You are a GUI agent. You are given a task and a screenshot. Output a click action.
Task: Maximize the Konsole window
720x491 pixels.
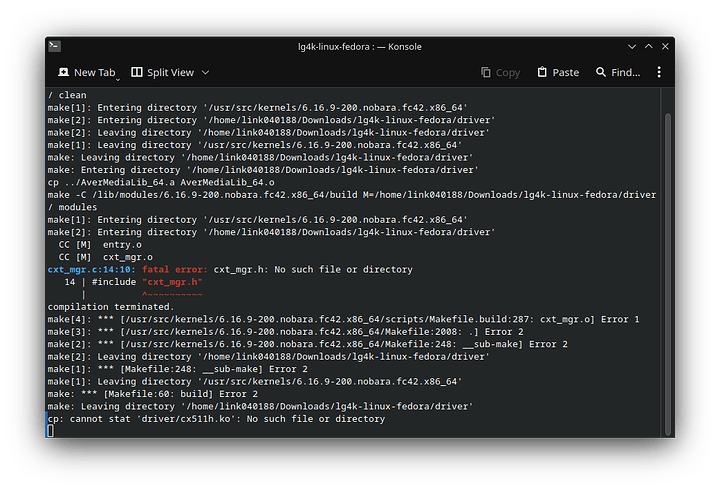pos(648,46)
